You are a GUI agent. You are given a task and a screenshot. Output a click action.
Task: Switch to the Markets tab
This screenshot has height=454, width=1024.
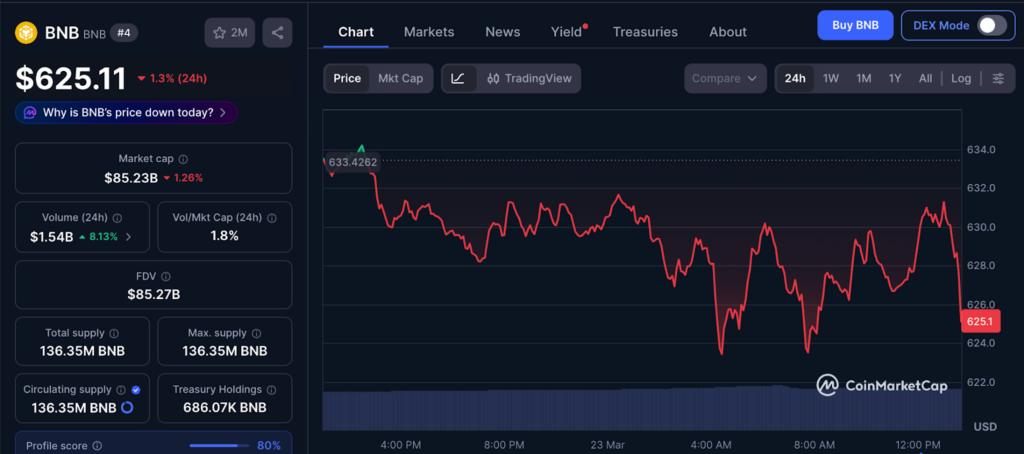pos(429,32)
